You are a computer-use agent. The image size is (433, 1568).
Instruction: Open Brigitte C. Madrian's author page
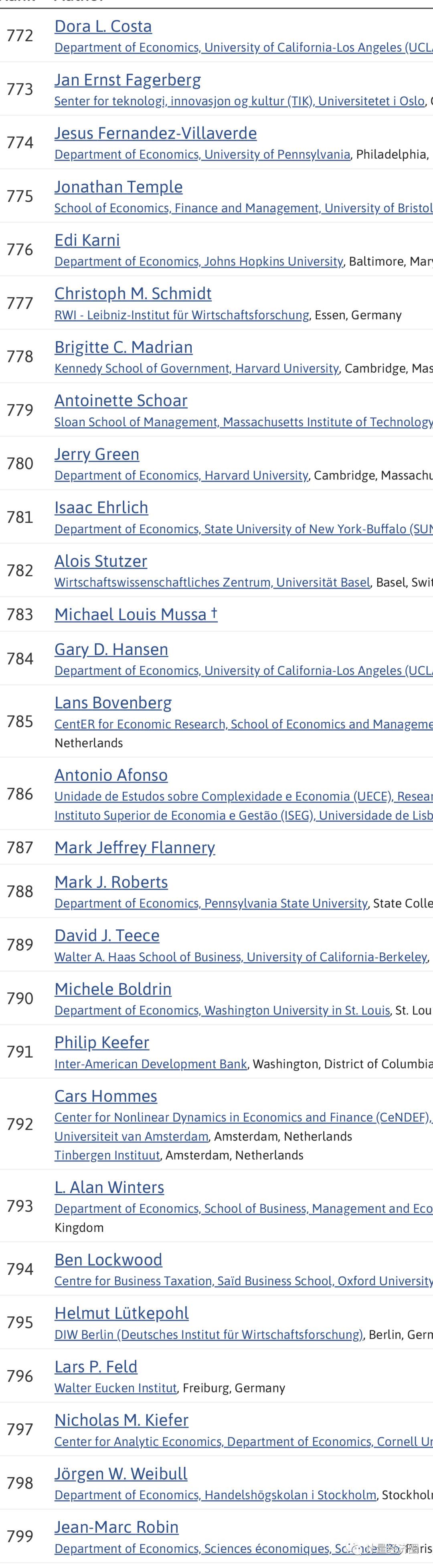coord(123,347)
